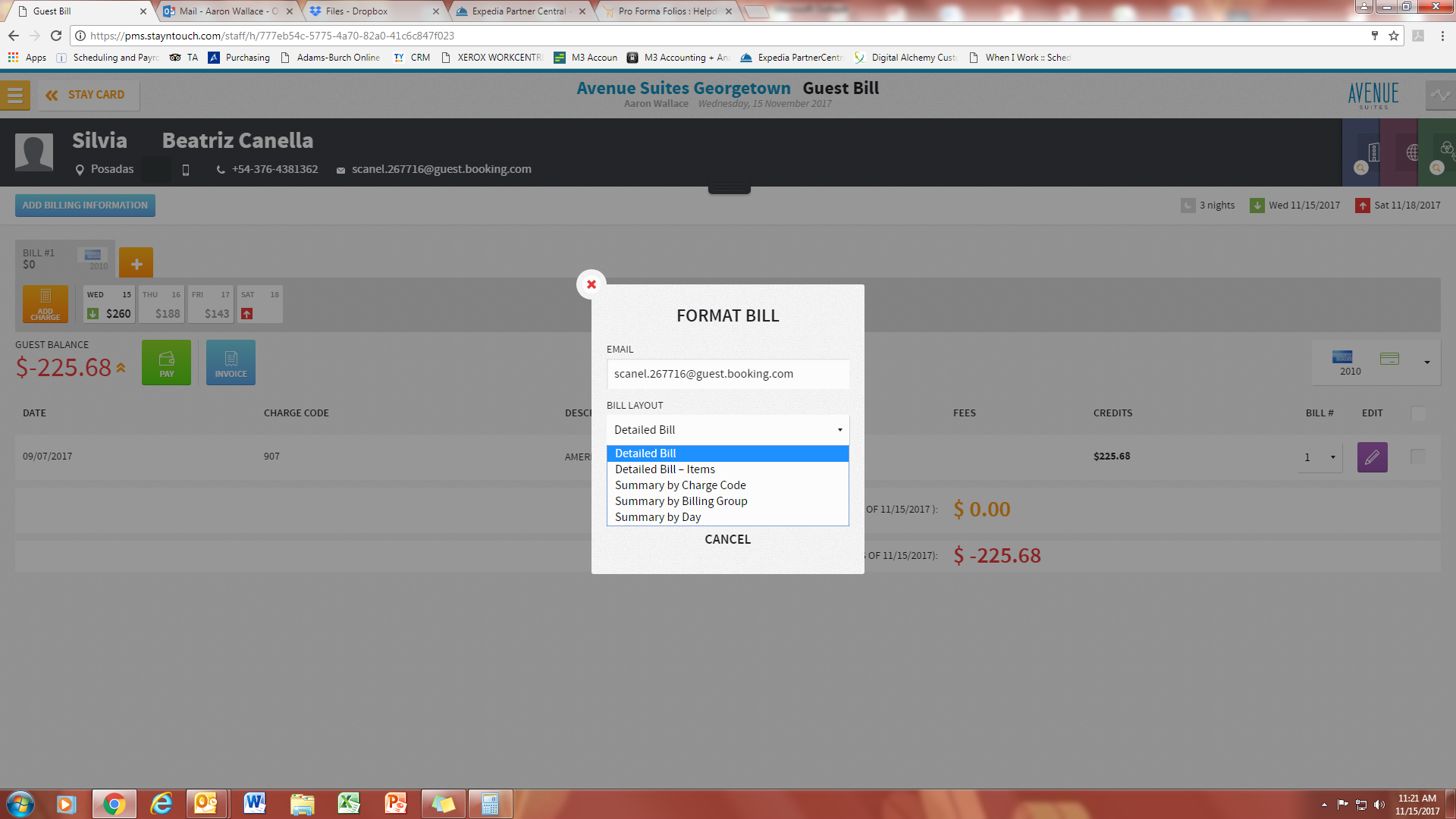Viewport: 1456px width, 819px height.
Task: Click the orange hamburger menu icon
Action: click(14, 96)
